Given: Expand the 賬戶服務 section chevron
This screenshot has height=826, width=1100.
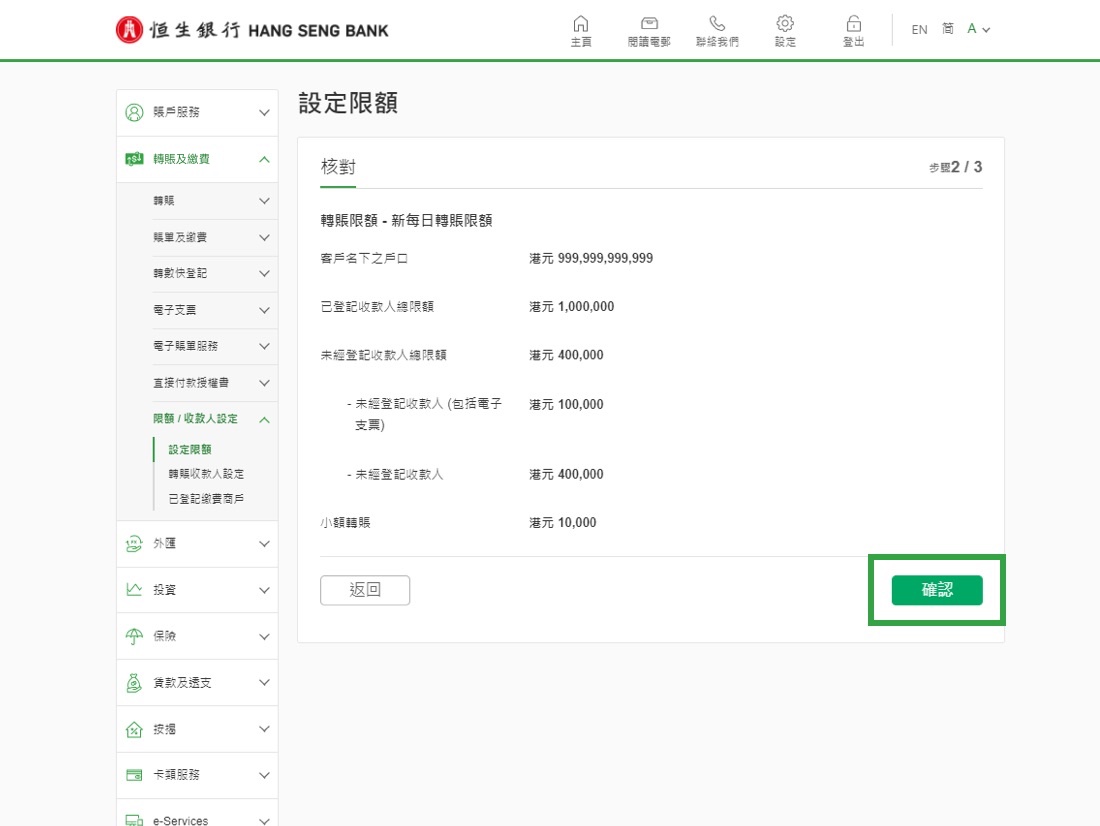Looking at the screenshot, I should (264, 113).
